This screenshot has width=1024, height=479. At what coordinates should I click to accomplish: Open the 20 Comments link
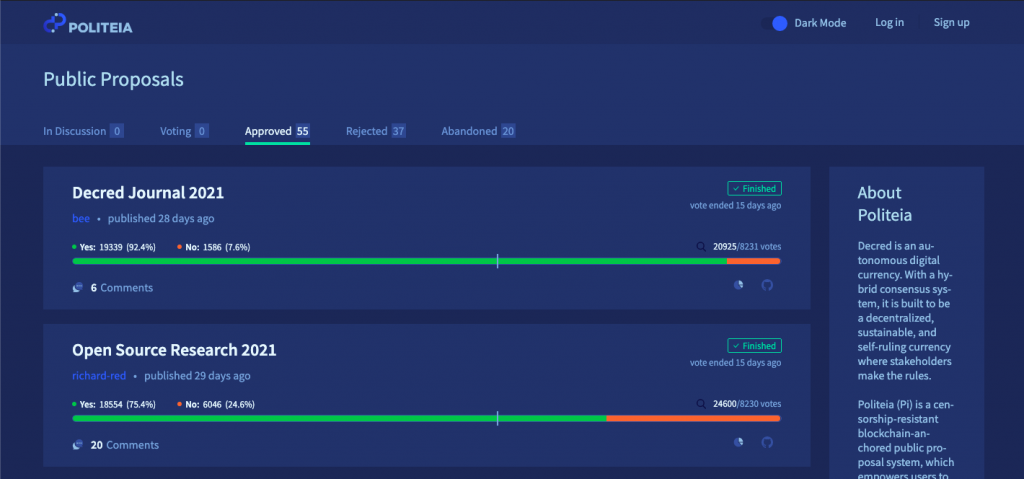(x=125, y=445)
